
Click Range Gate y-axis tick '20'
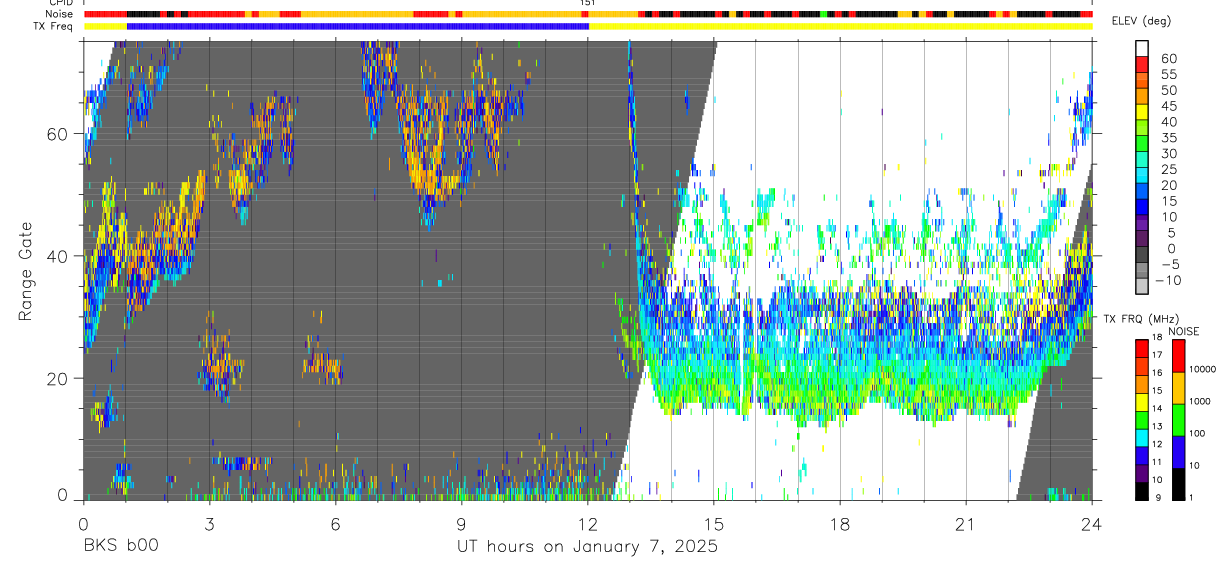[x=57, y=378]
